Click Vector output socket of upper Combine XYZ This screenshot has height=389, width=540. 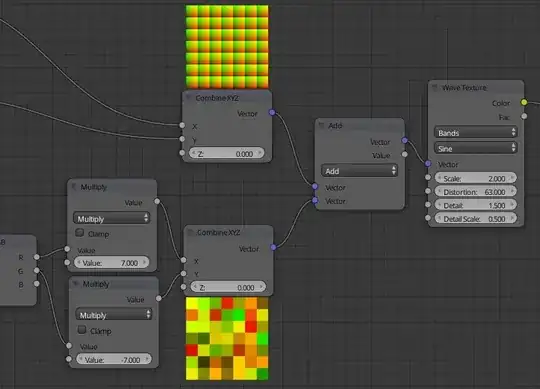(272, 112)
